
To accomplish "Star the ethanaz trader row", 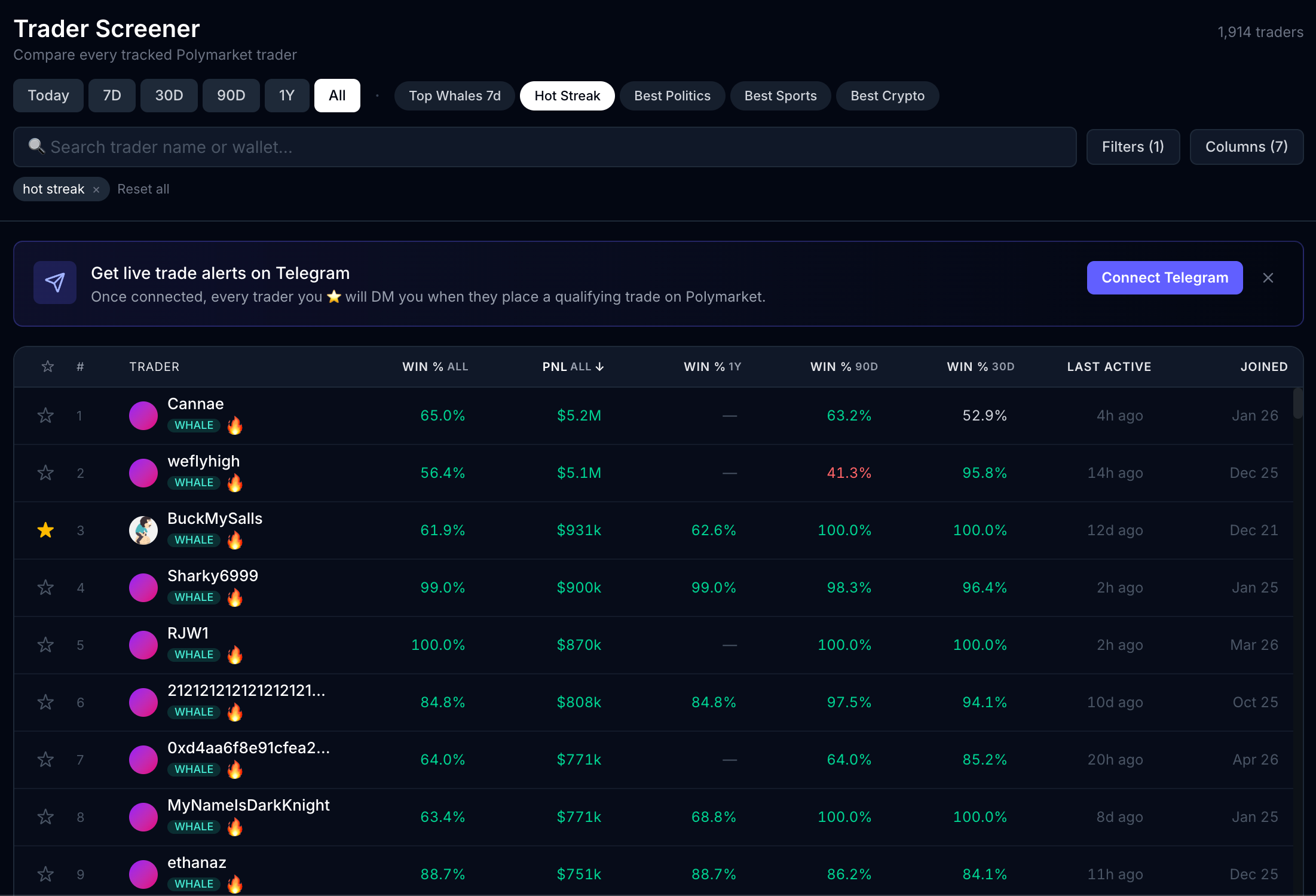I will pyautogui.click(x=45, y=874).
